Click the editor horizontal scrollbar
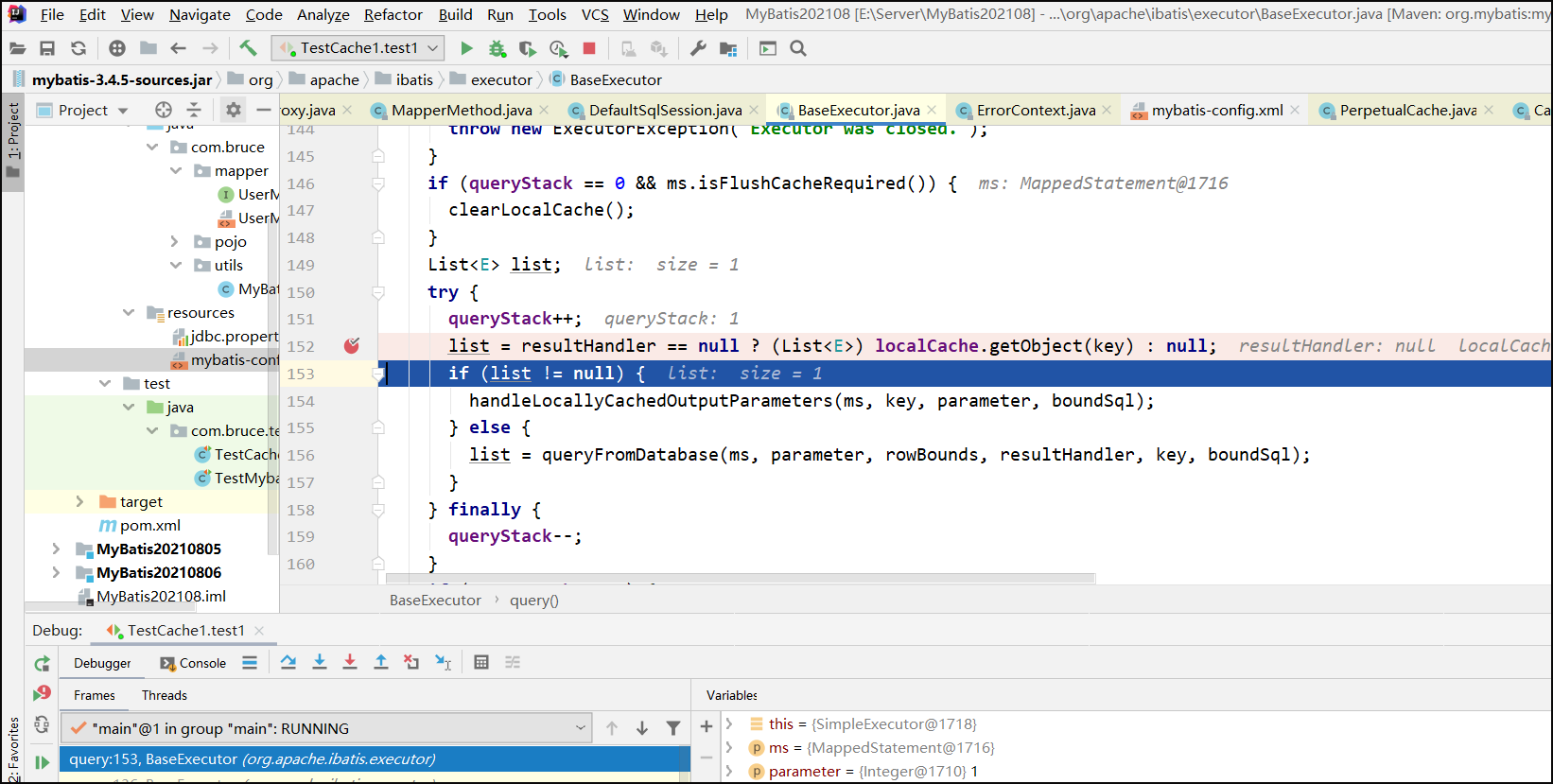The image size is (1553, 784). tap(741, 578)
